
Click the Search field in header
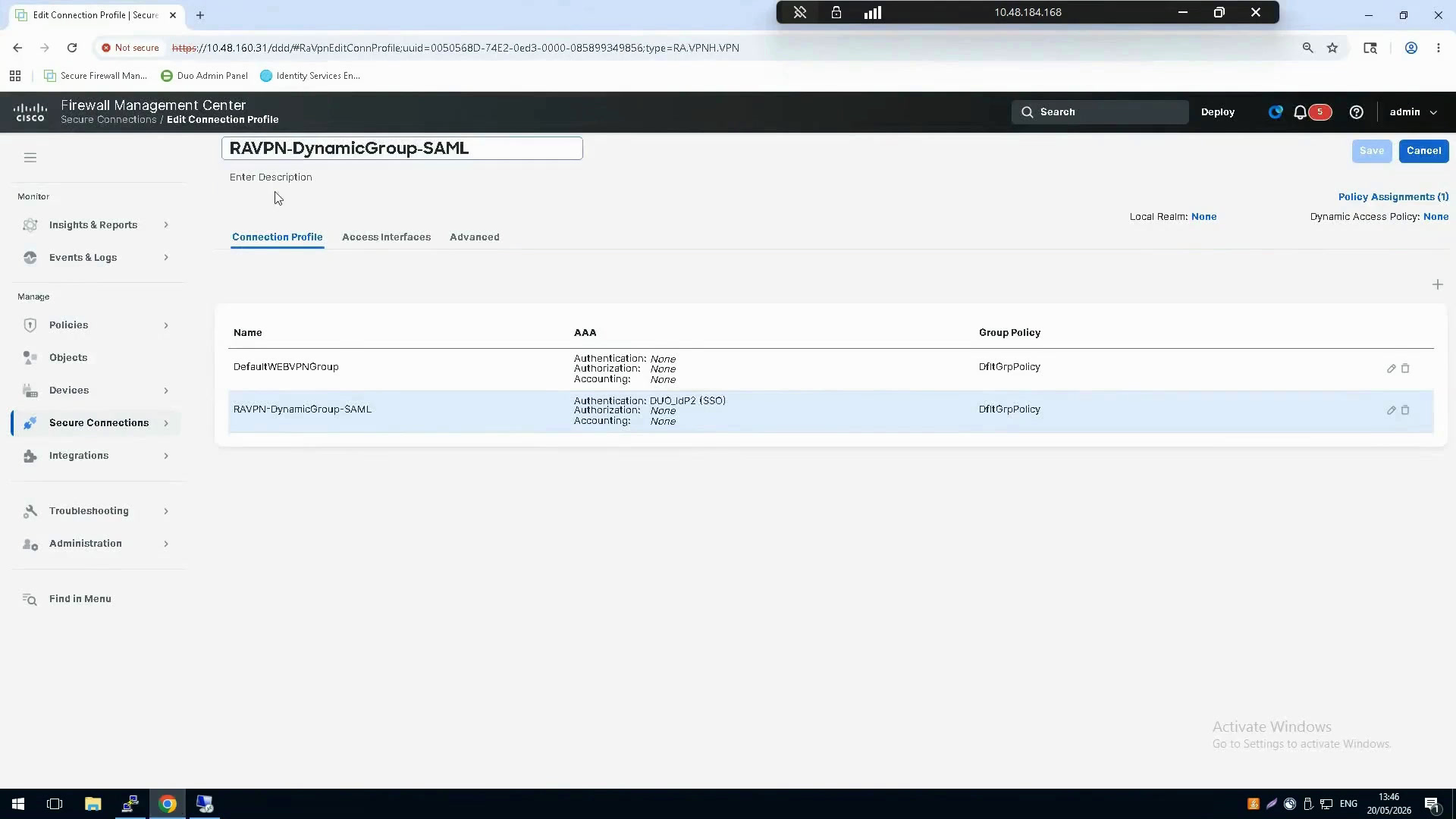click(x=1100, y=112)
